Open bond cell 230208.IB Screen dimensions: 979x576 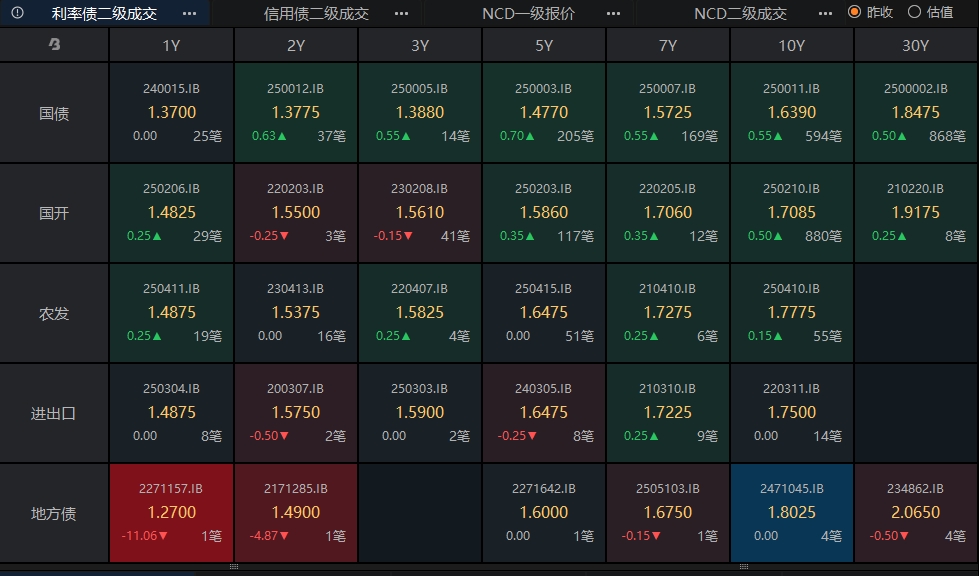(x=420, y=213)
